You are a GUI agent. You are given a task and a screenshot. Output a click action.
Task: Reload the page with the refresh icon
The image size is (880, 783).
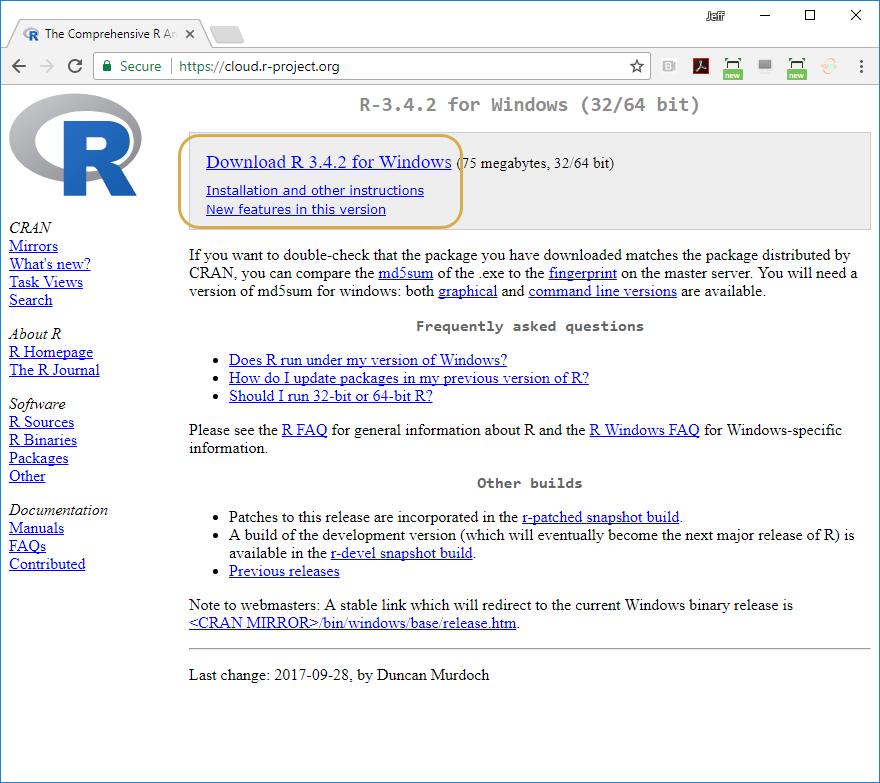coord(74,66)
